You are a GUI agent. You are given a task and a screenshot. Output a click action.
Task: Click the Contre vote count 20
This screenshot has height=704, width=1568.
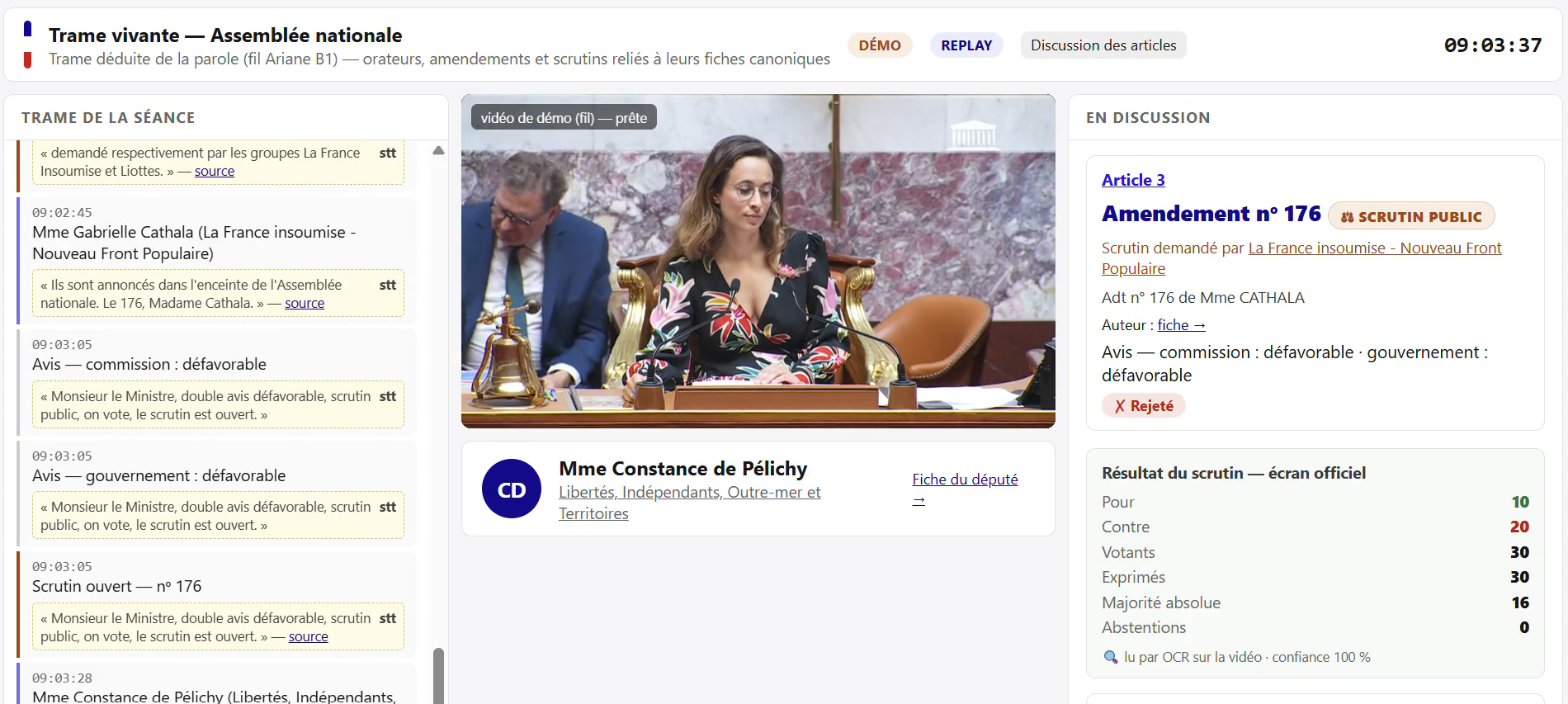[1519, 527]
